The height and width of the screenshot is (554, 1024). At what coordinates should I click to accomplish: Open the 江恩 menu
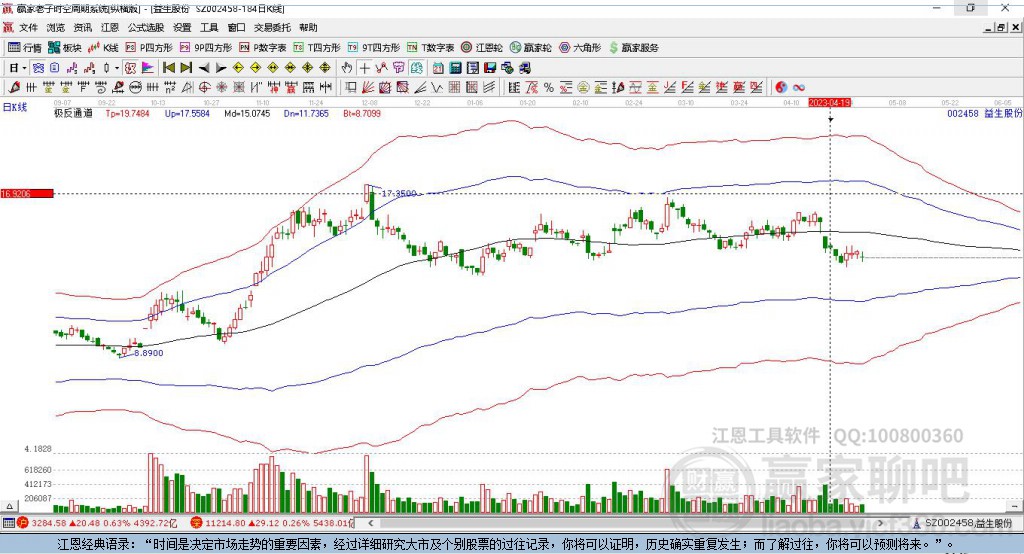click(110, 27)
